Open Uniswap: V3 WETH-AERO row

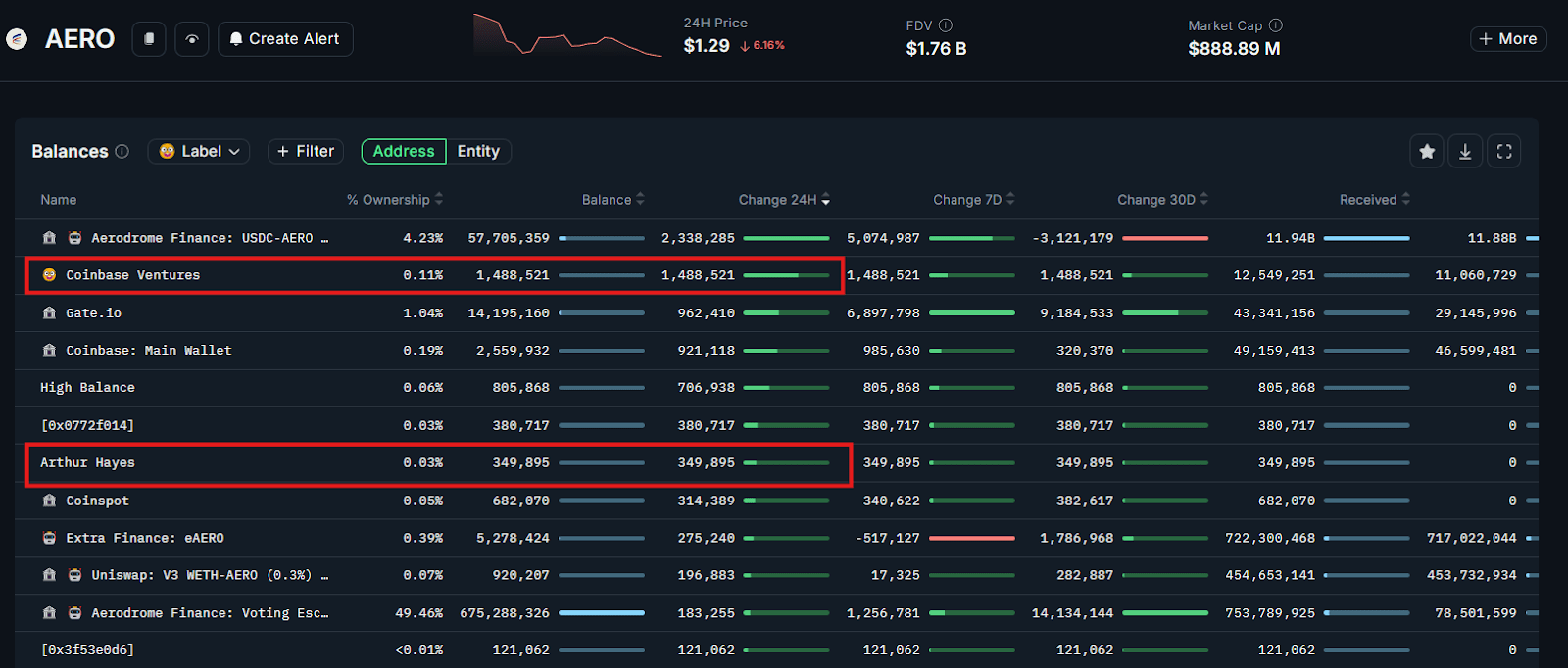click(x=210, y=575)
